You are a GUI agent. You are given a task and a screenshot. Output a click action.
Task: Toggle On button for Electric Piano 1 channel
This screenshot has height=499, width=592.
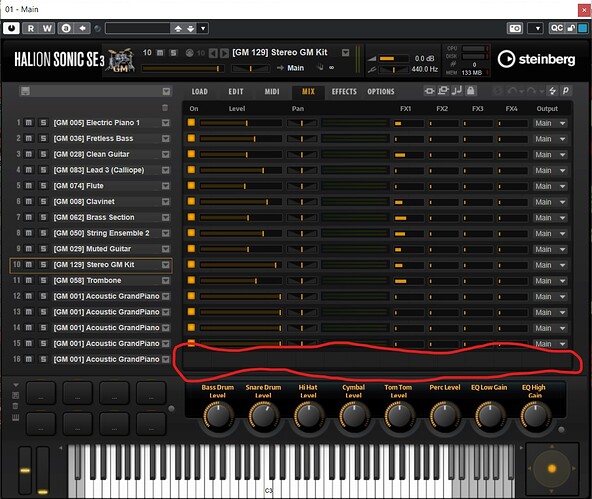pos(191,123)
